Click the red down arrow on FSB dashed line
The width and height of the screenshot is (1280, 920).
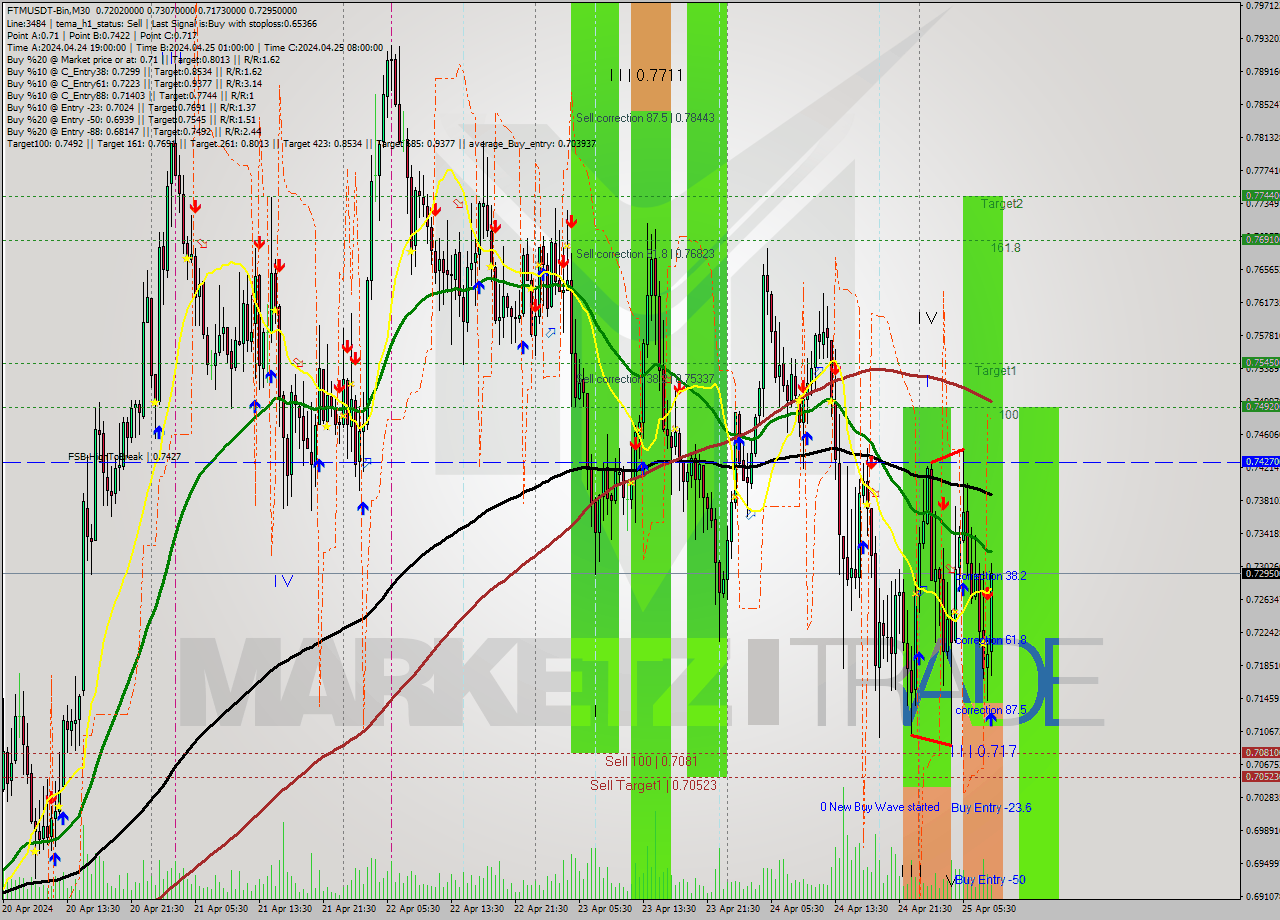pyautogui.click(x=871, y=462)
